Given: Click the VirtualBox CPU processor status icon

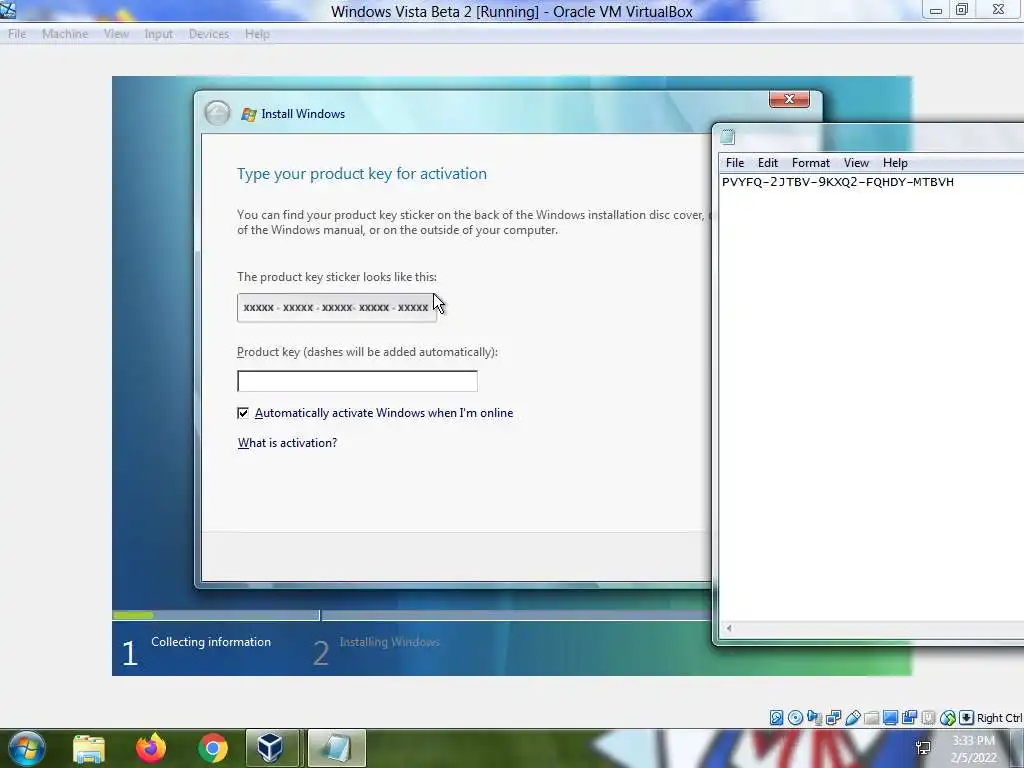Looking at the screenshot, I should 928,718.
